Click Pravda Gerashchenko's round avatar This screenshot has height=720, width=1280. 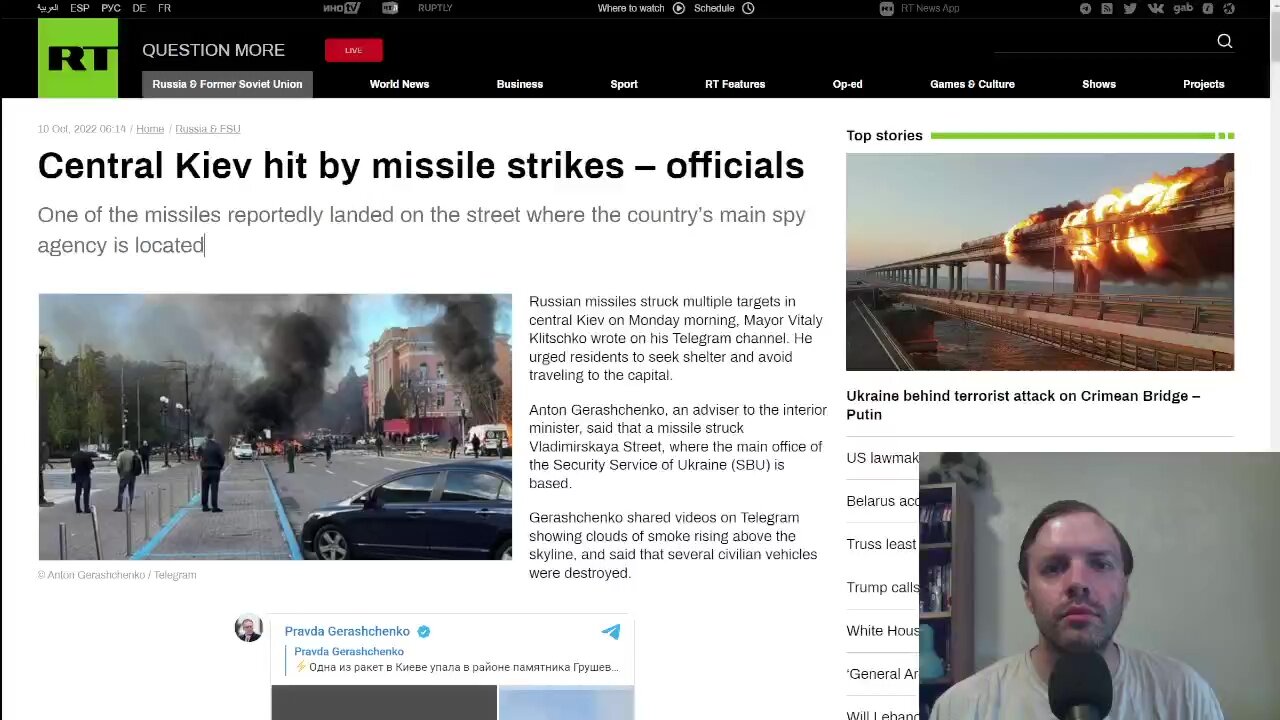pos(249,628)
